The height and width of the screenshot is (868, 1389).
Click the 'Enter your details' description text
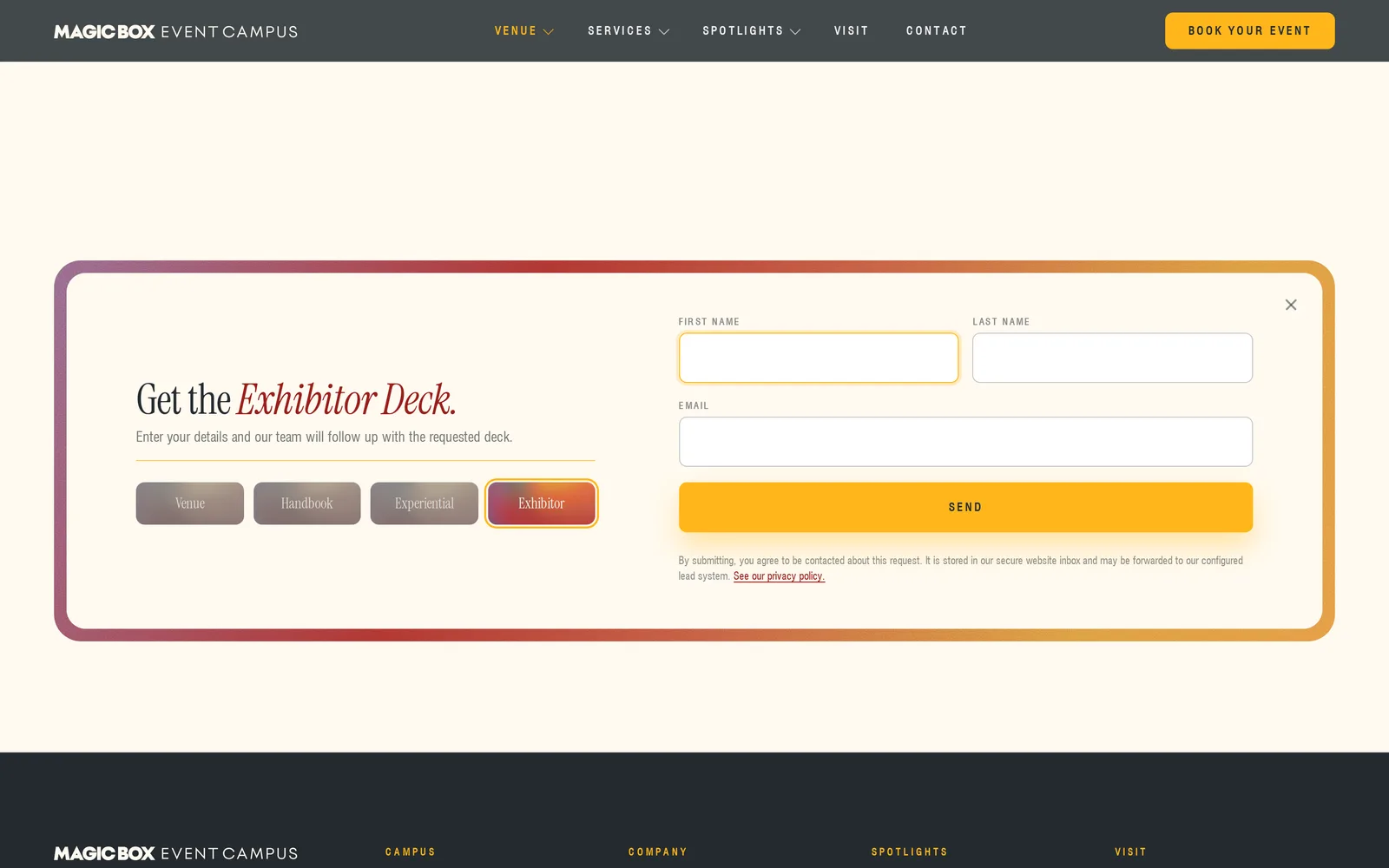pyautogui.click(x=324, y=437)
